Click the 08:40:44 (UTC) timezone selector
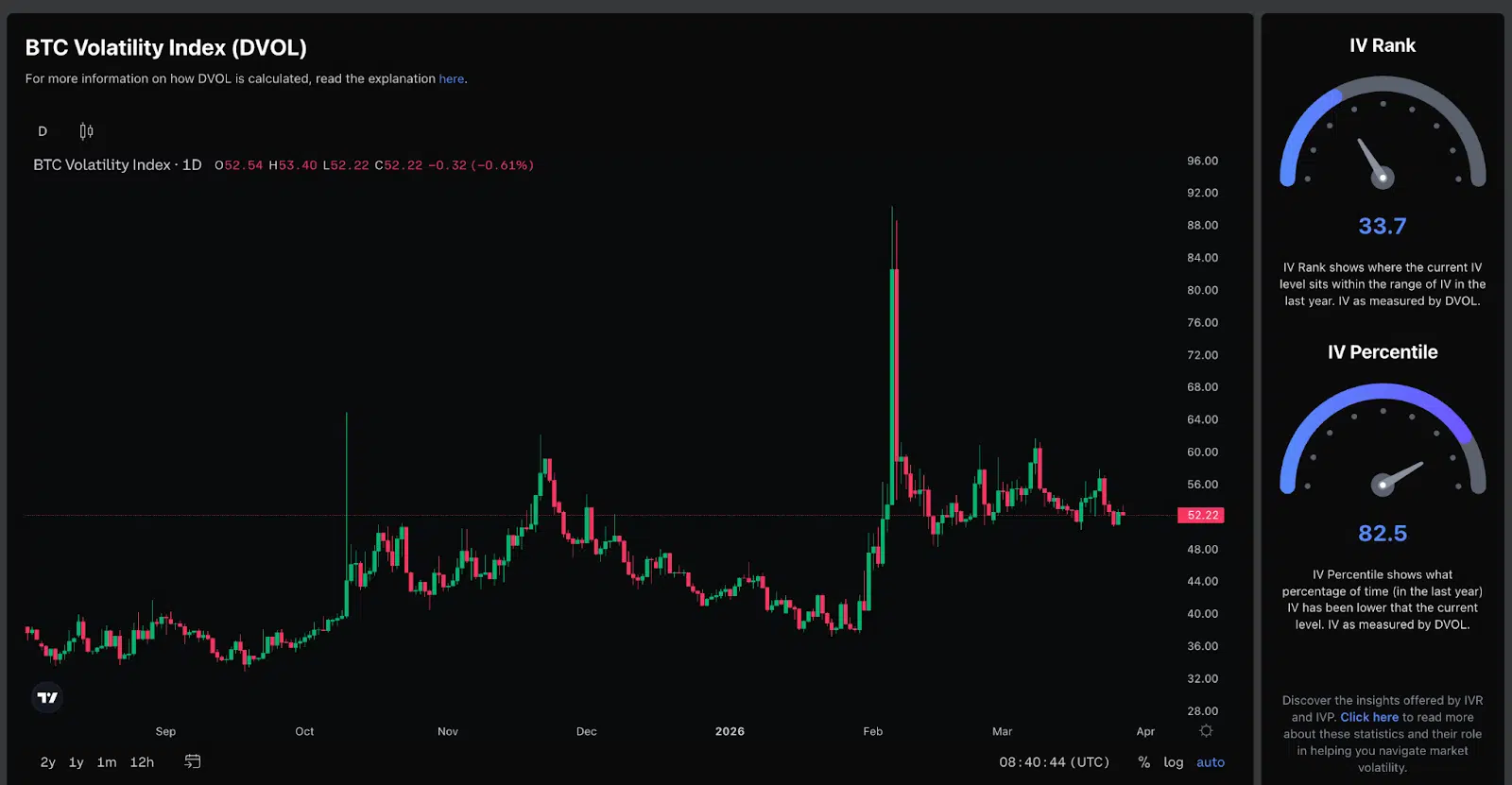Image resolution: width=1512 pixels, height=785 pixels. click(x=1055, y=762)
